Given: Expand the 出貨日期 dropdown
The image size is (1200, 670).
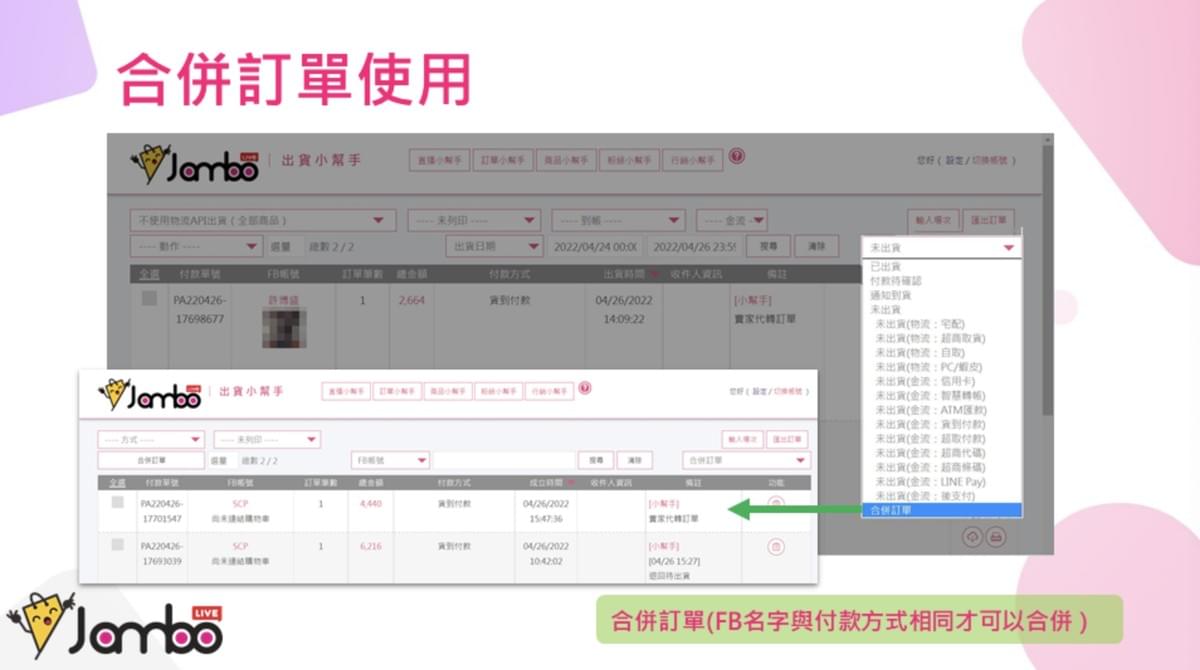Looking at the screenshot, I should 494,246.
